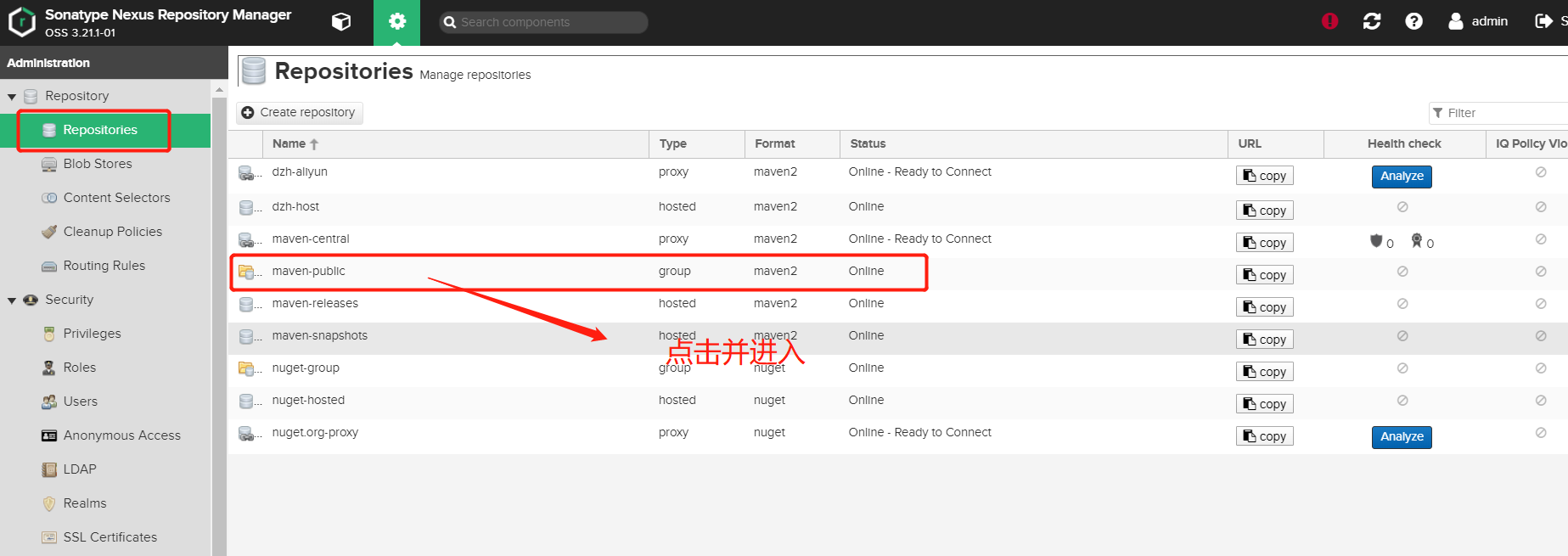The image size is (1568, 556).
Task: Copy URL of maven-releases repository
Action: pyautogui.click(x=1264, y=307)
